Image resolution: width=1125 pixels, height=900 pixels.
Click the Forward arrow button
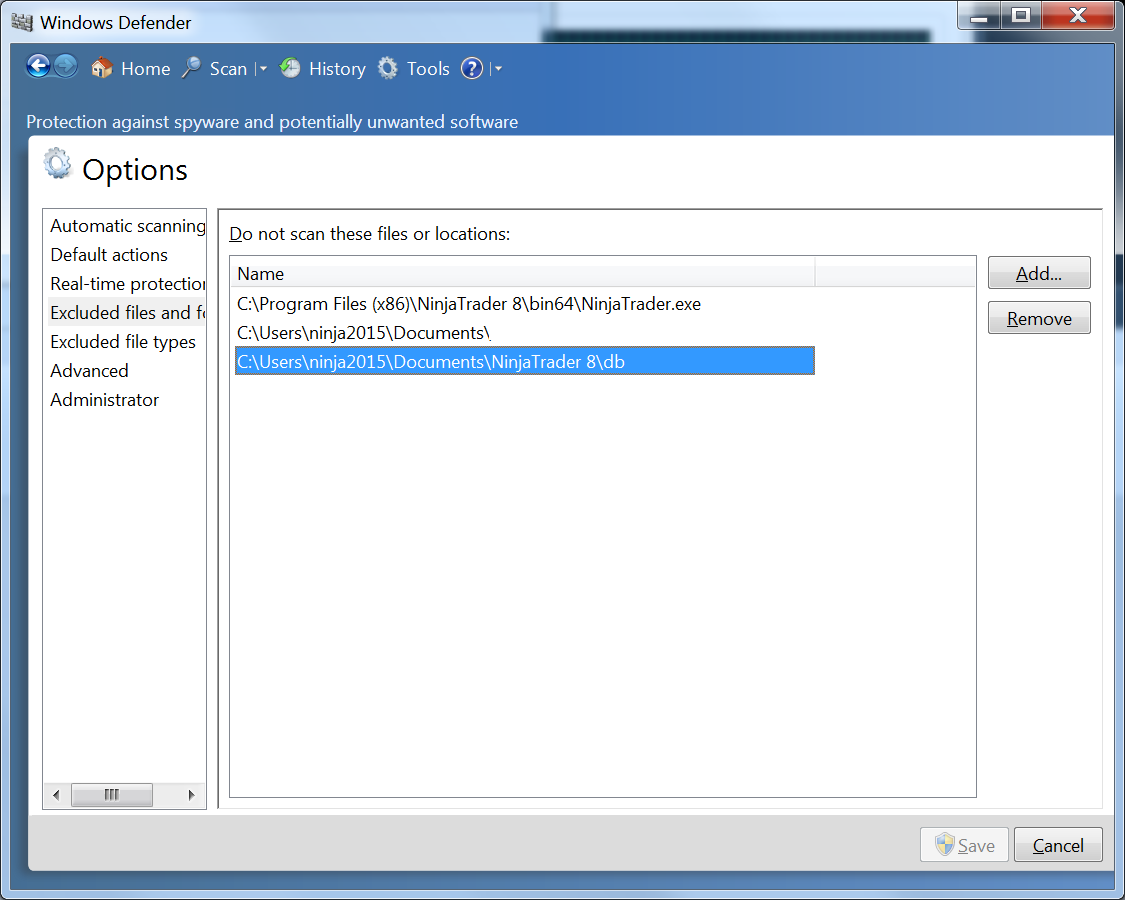tap(66, 67)
